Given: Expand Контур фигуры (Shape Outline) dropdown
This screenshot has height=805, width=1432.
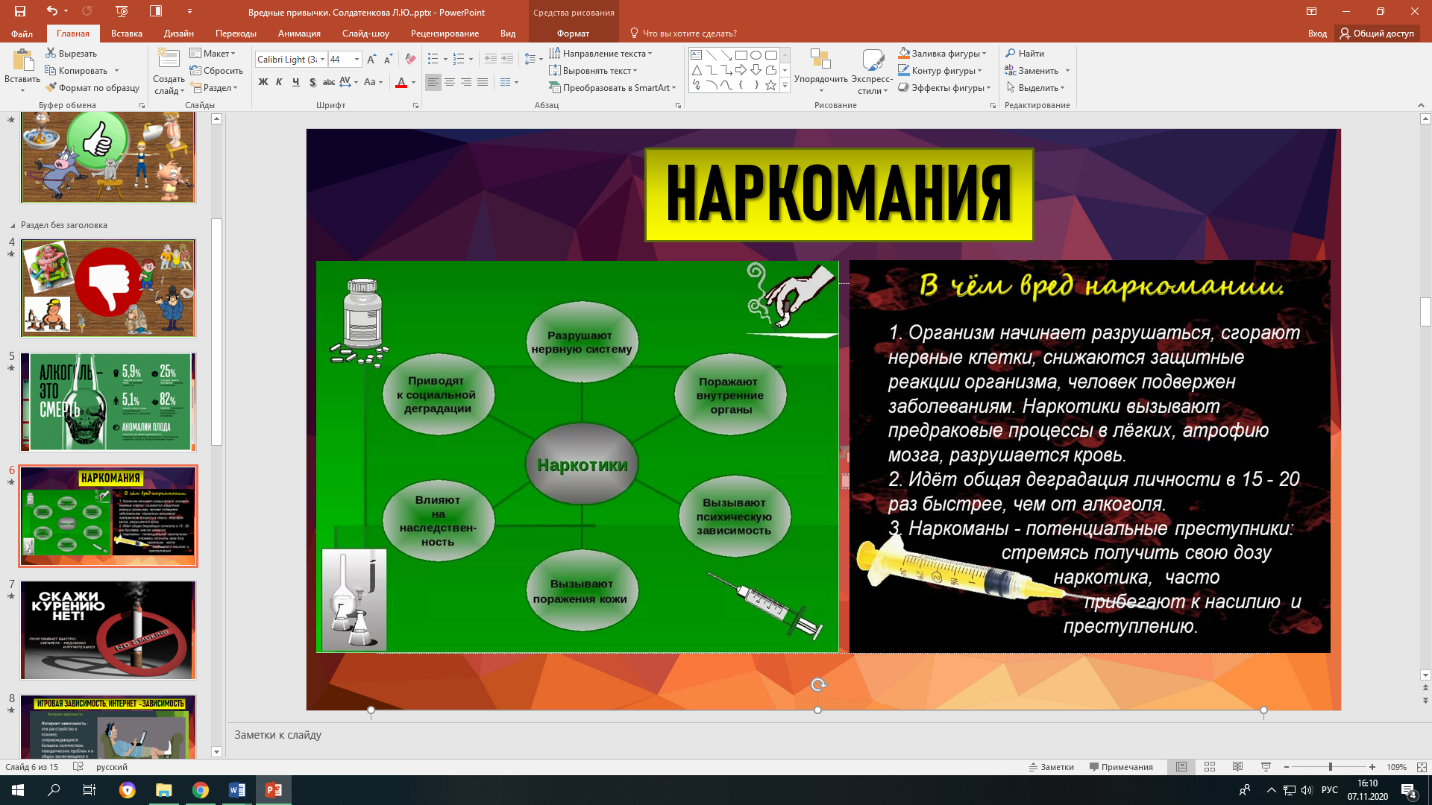Looking at the screenshot, I should (942, 70).
